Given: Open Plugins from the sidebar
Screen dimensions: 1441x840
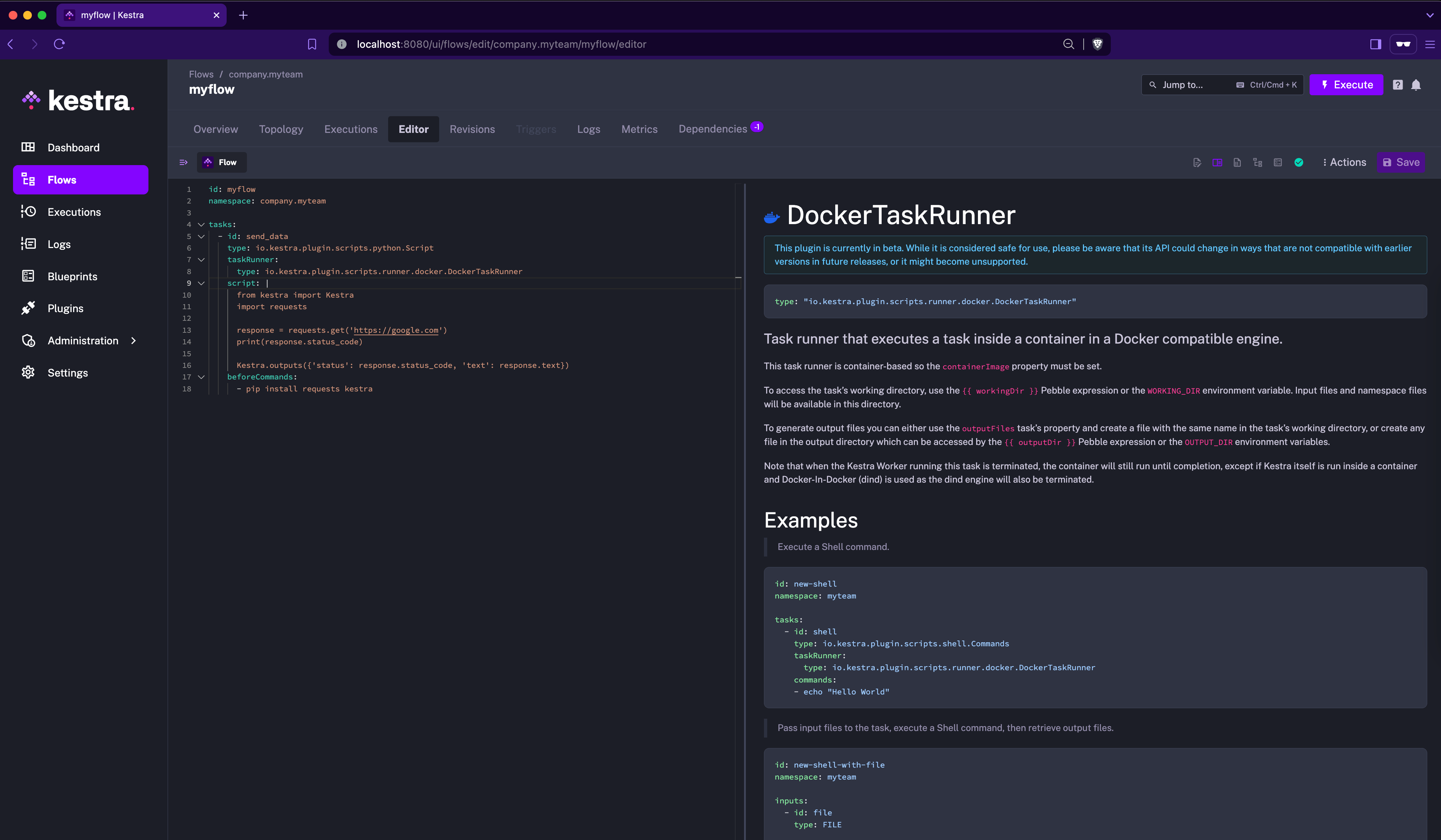Looking at the screenshot, I should point(65,308).
